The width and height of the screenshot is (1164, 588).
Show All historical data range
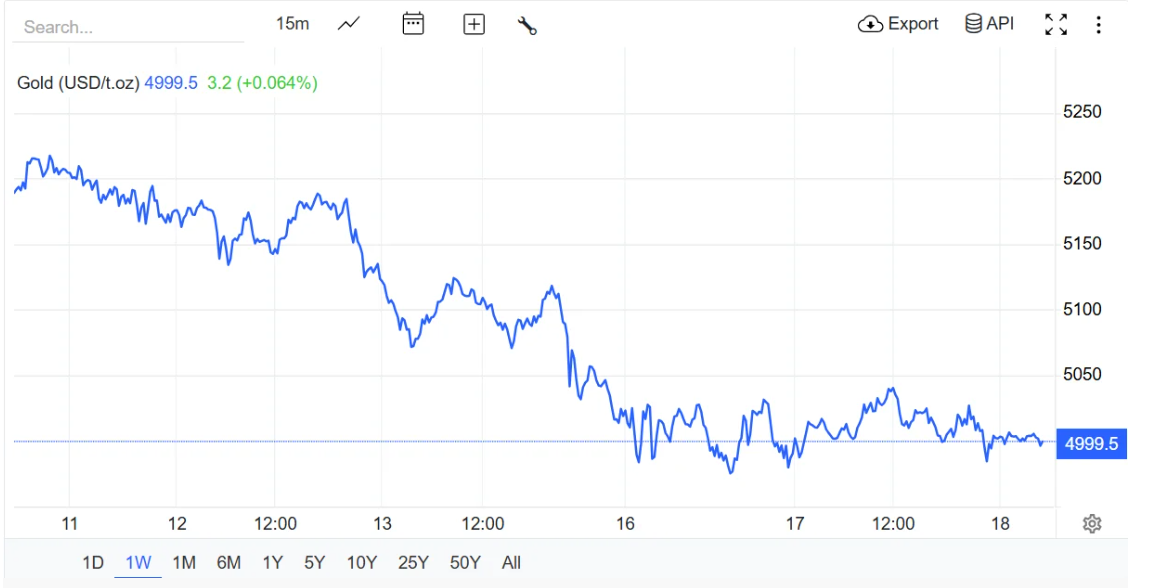tap(511, 563)
